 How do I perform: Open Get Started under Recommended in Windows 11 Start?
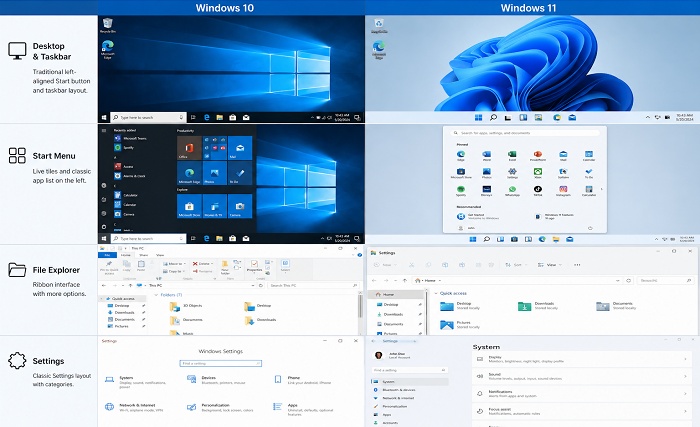click(479, 216)
